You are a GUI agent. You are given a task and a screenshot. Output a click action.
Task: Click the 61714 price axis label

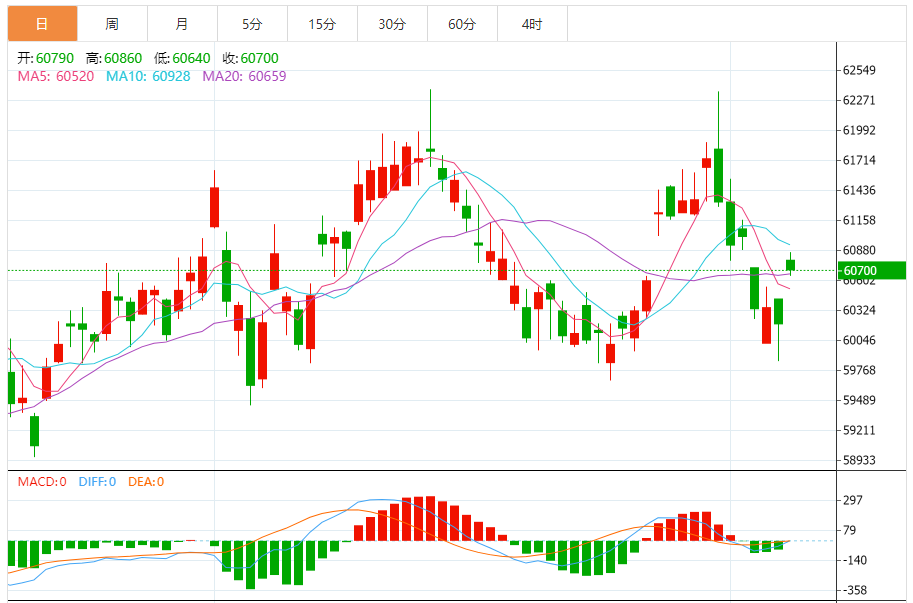point(859,160)
